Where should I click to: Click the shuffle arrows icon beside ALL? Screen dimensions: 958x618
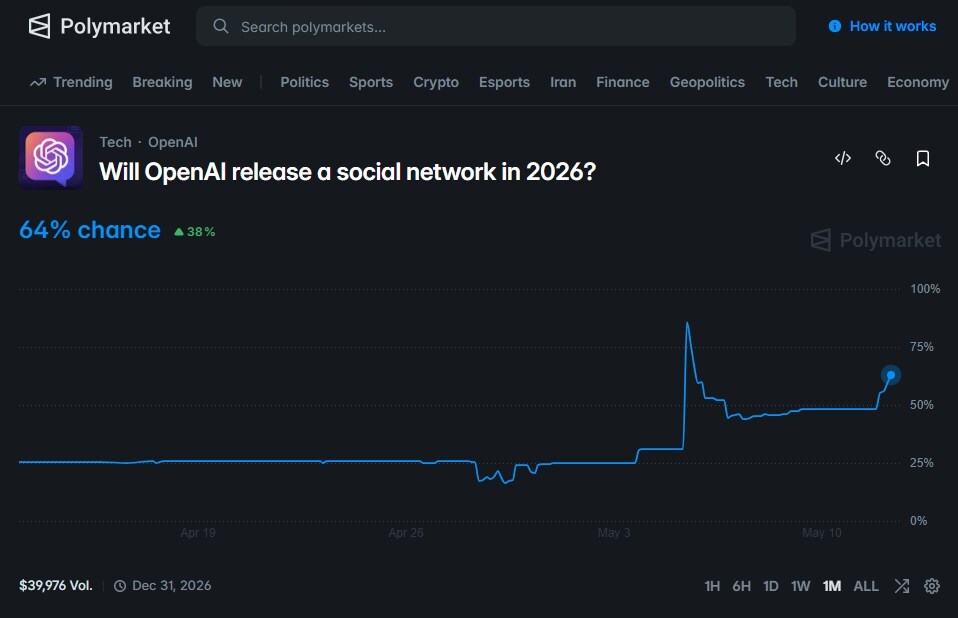[901, 586]
